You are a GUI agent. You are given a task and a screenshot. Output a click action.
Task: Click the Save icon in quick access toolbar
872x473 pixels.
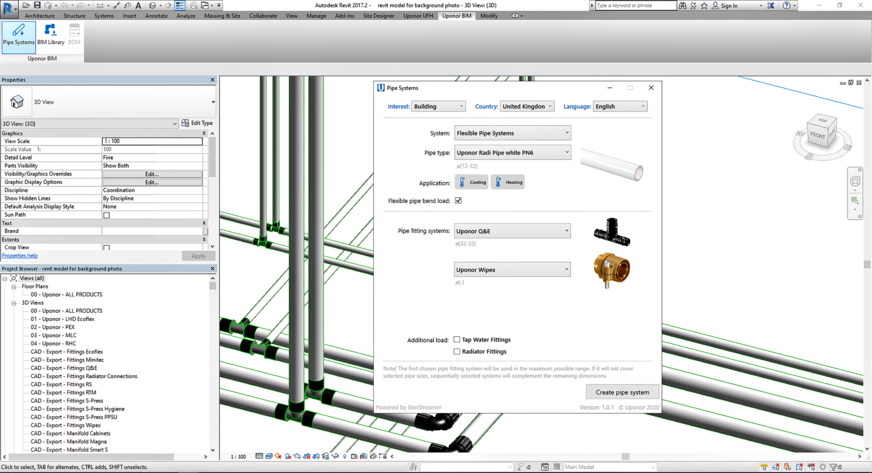click(38, 6)
